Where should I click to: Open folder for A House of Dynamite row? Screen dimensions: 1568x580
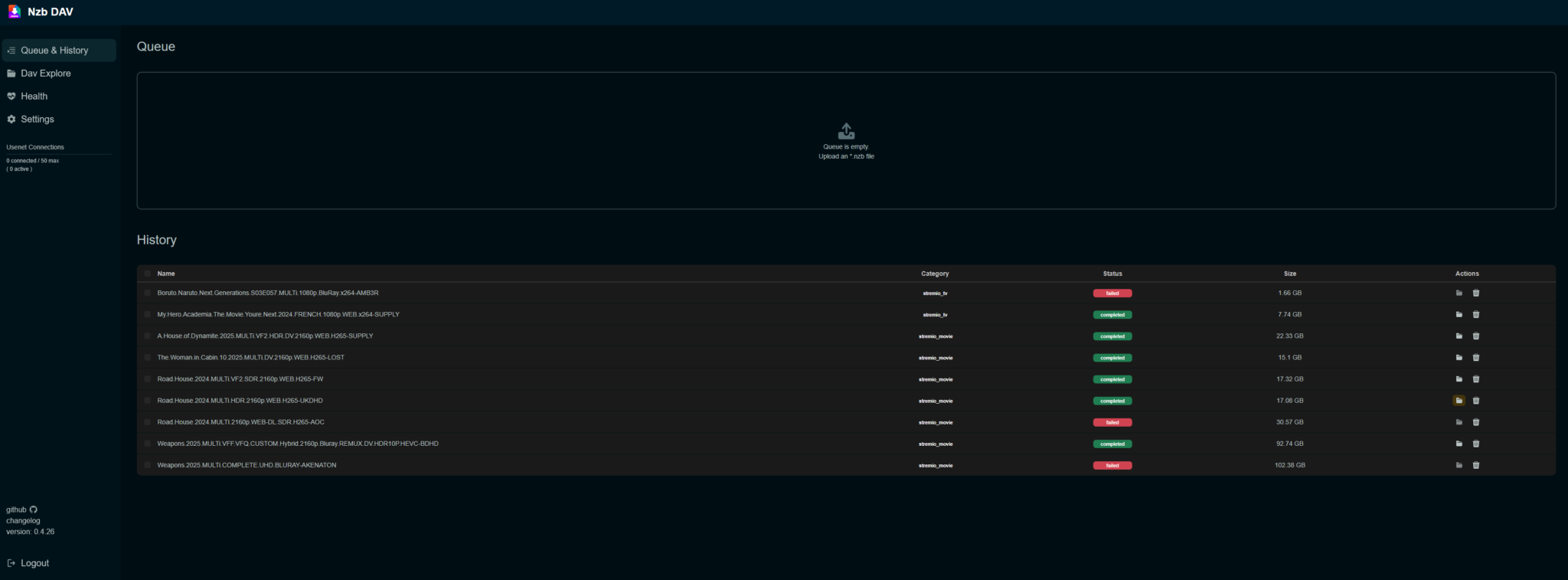click(x=1459, y=336)
